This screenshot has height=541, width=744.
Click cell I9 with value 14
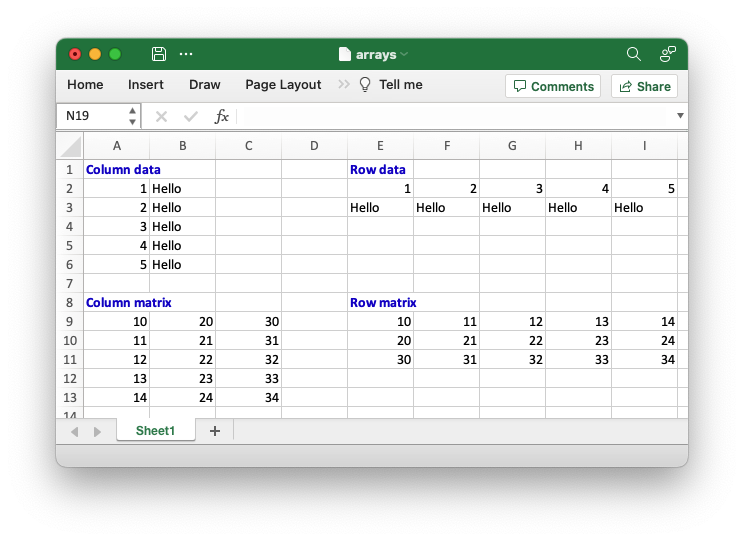644,321
